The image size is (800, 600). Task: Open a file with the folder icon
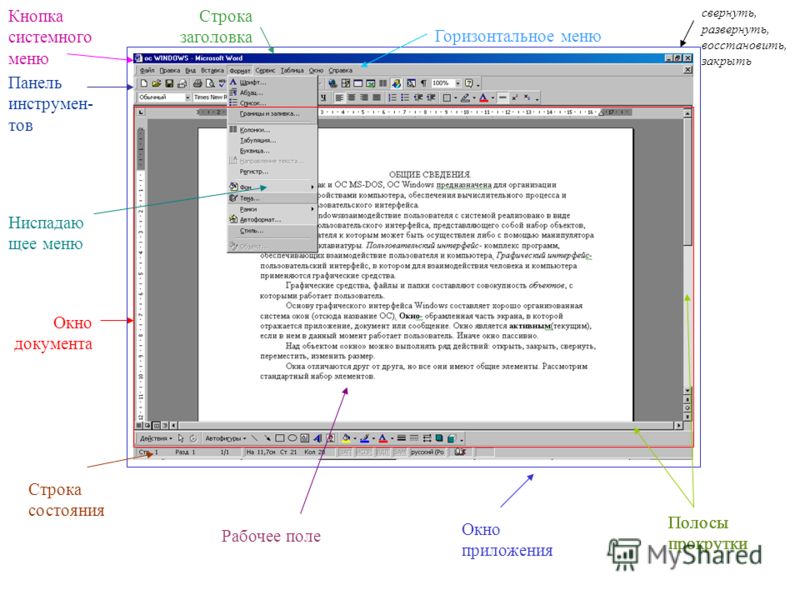[156, 83]
